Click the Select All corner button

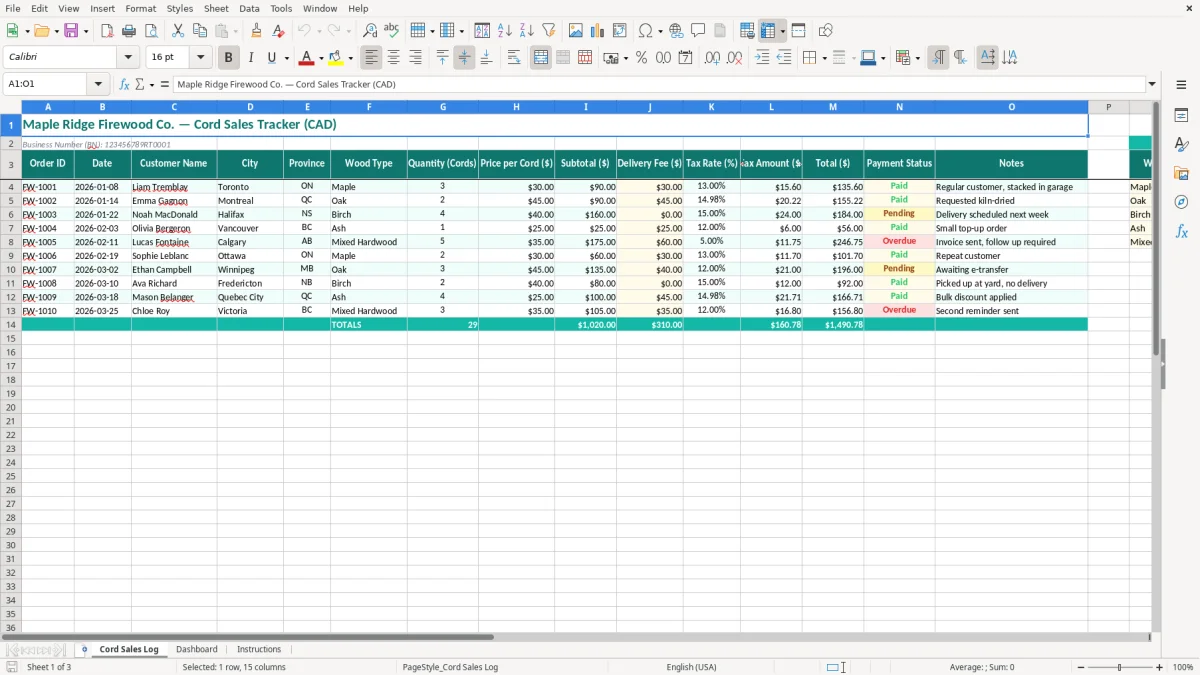[11, 107]
